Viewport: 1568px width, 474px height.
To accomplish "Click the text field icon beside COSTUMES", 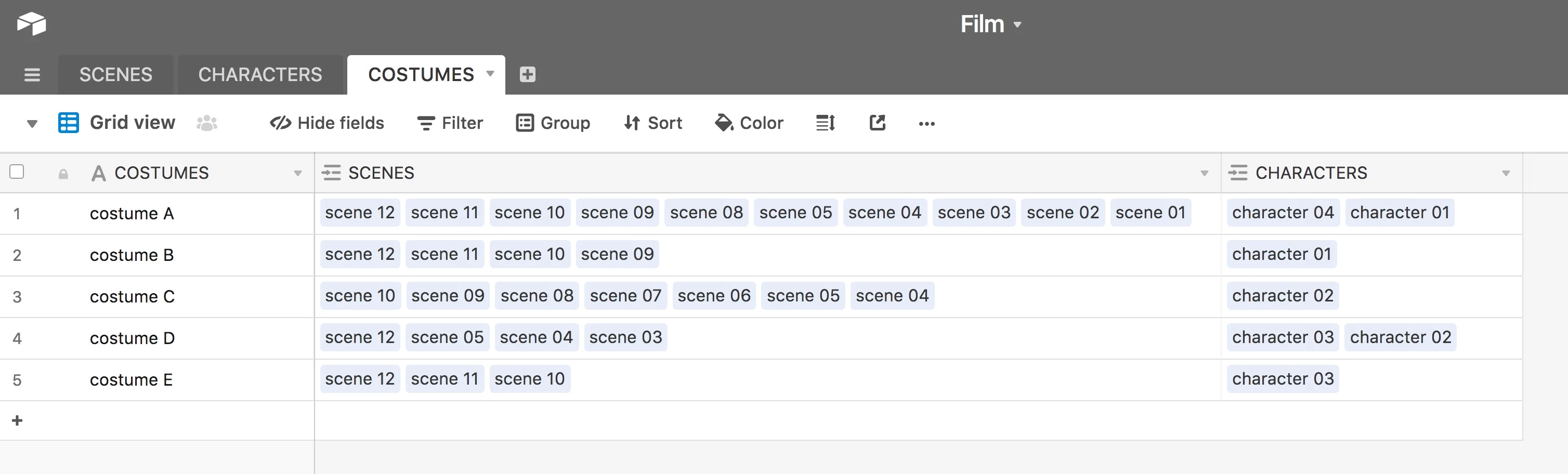I will coord(99,174).
